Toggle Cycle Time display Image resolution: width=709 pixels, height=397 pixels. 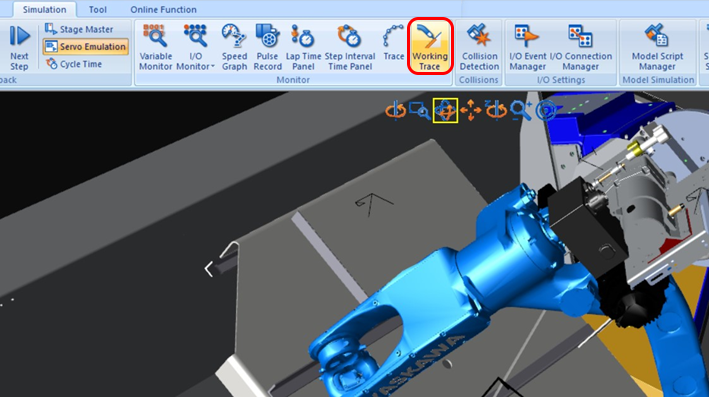(74, 64)
